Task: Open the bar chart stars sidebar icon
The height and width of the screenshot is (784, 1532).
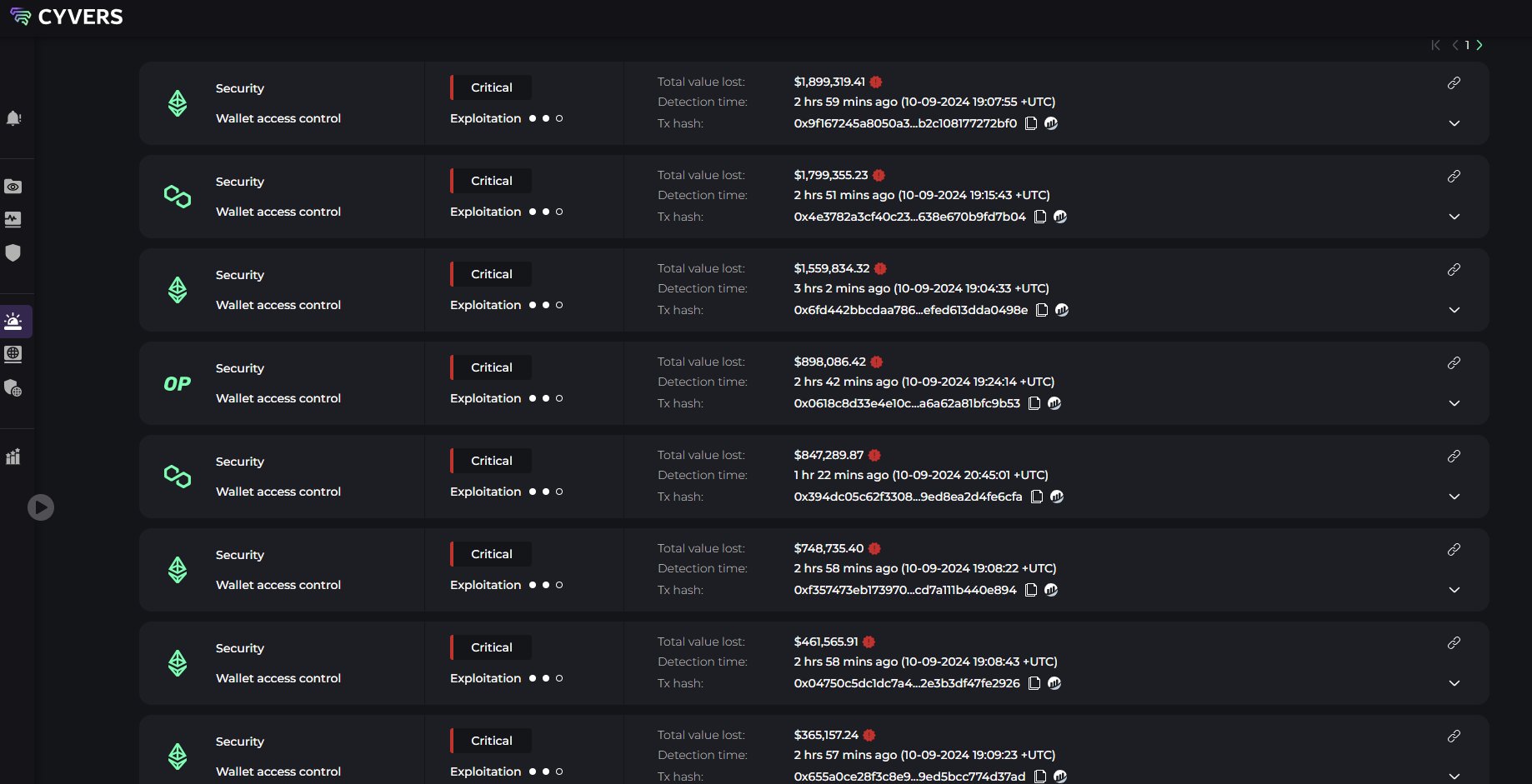Action: [13, 457]
